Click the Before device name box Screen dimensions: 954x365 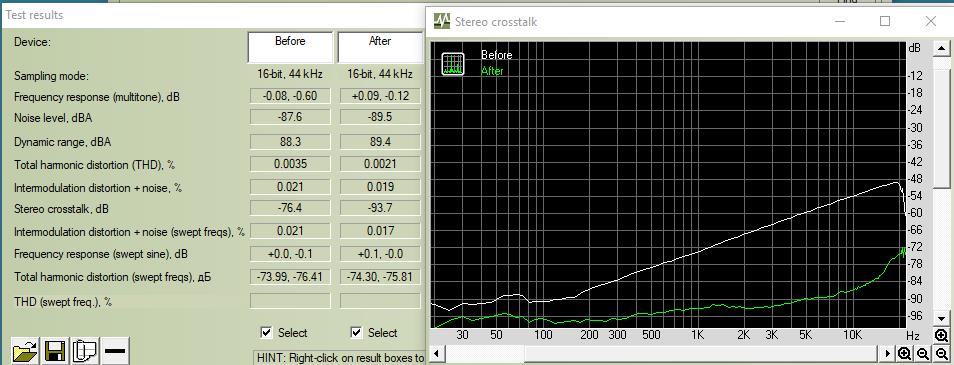coord(290,47)
